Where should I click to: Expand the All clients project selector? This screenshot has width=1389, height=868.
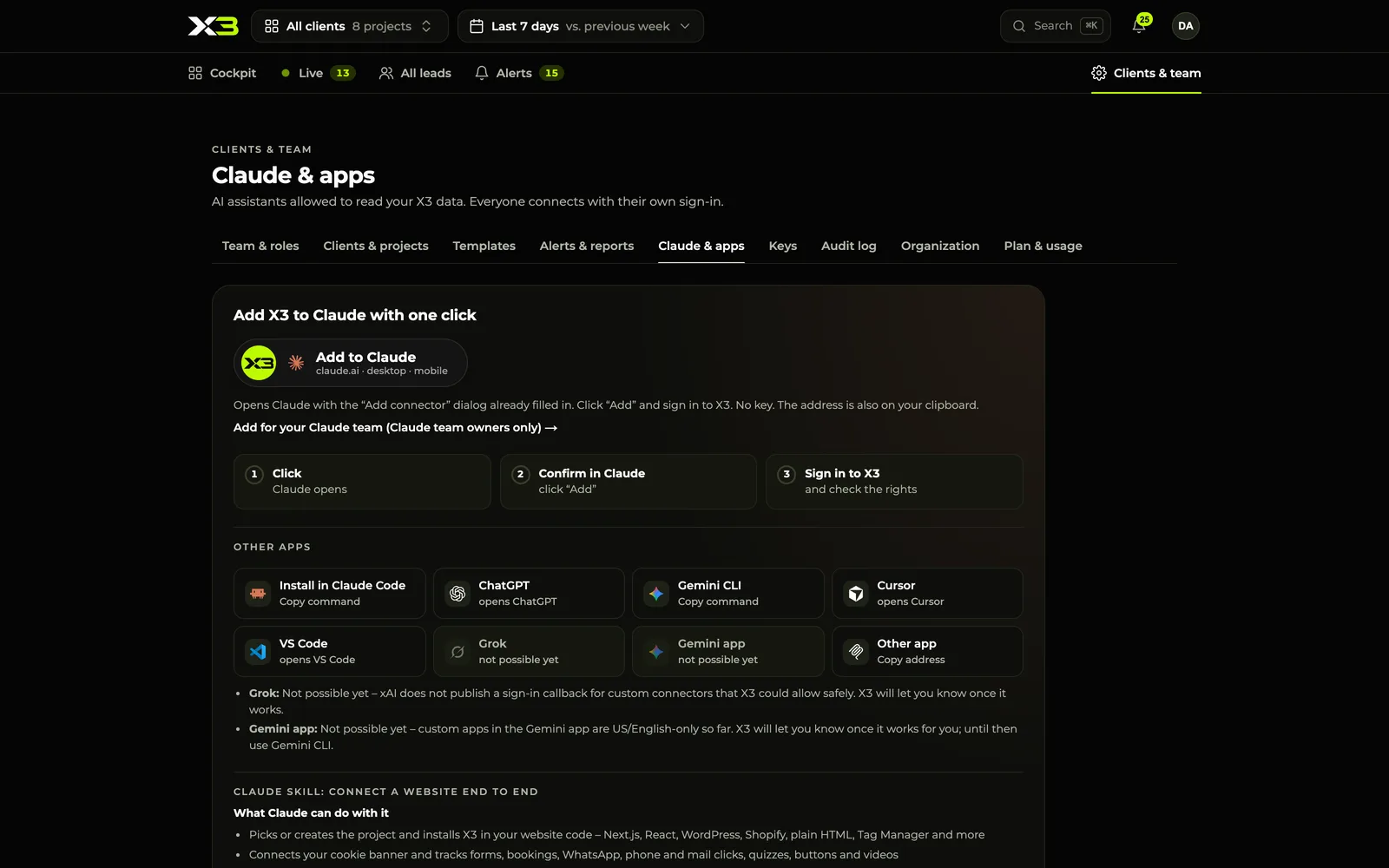[350, 26]
